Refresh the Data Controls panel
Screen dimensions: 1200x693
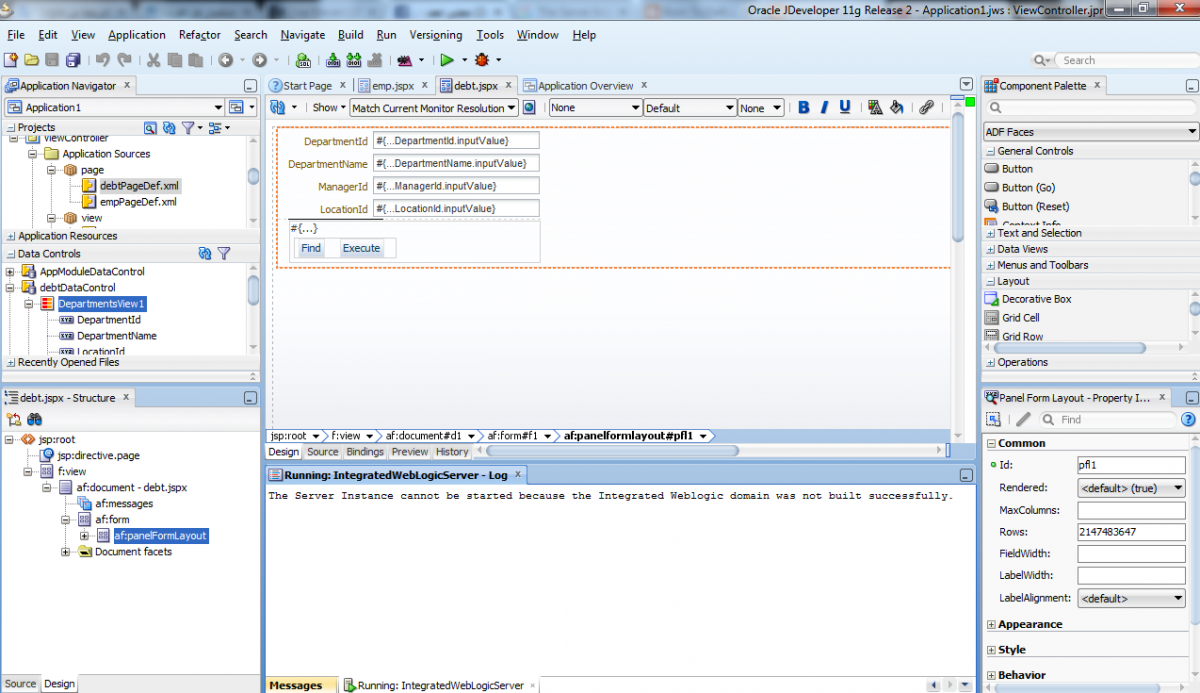click(205, 254)
